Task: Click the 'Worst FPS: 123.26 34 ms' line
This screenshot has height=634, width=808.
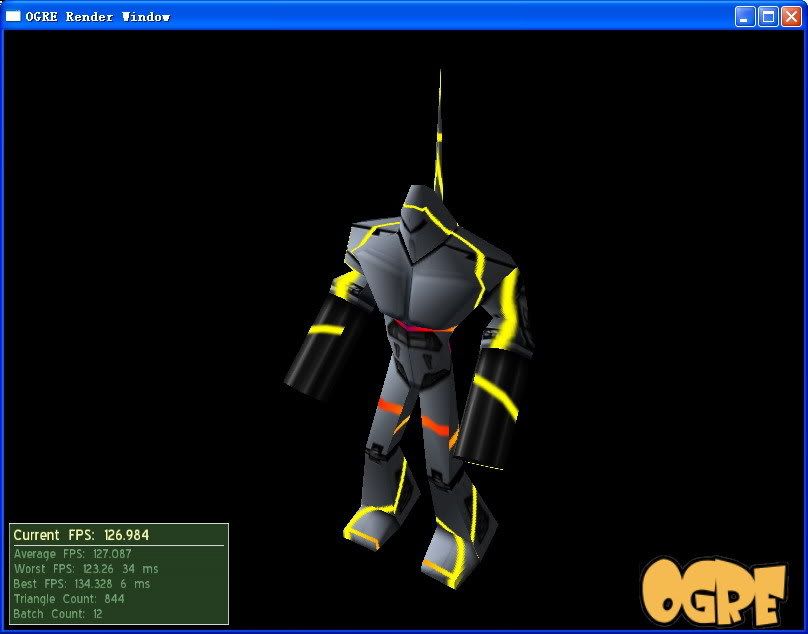Action: point(86,569)
